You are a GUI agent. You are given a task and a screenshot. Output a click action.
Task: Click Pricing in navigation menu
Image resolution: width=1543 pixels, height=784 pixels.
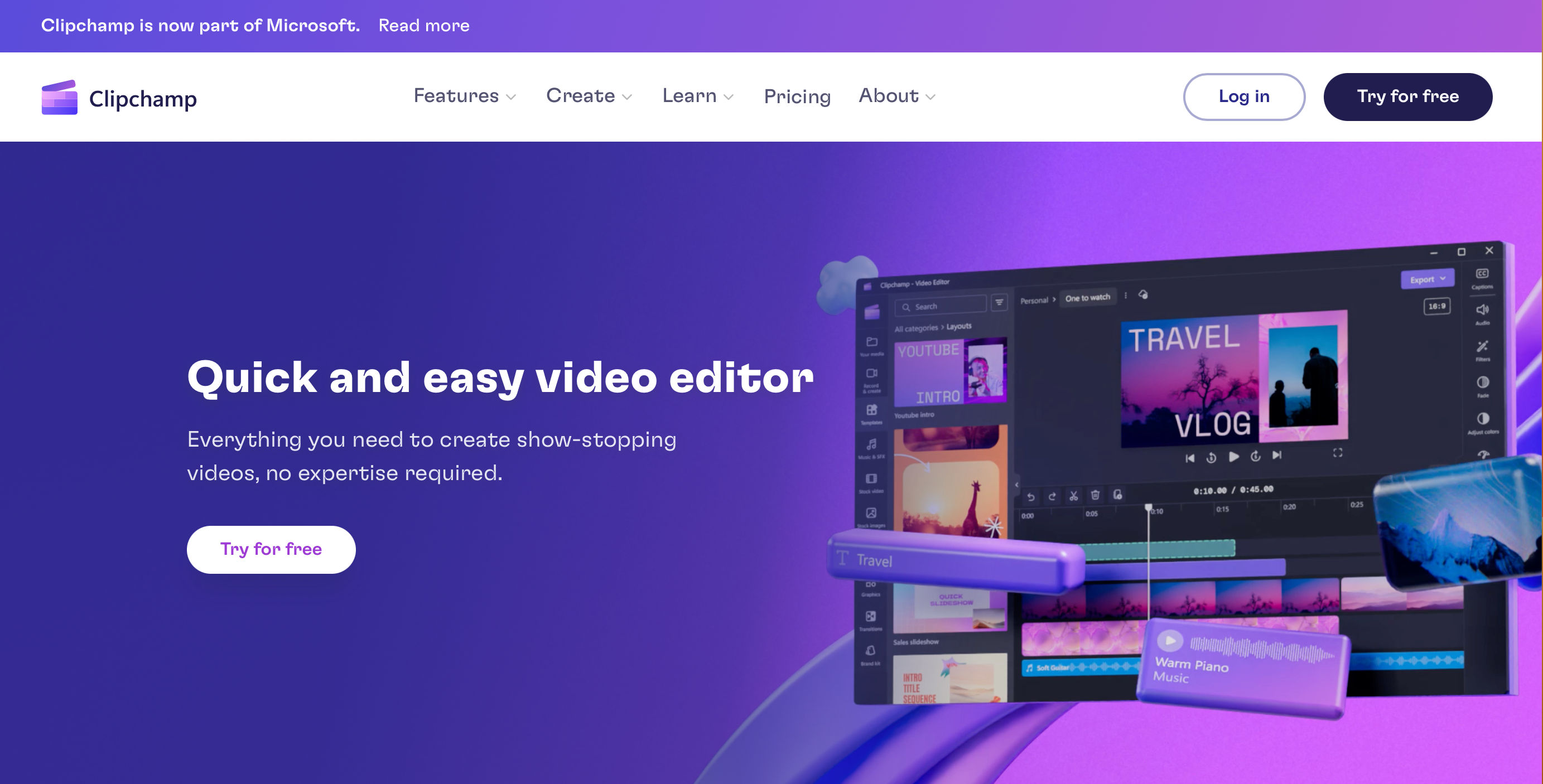(797, 97)
